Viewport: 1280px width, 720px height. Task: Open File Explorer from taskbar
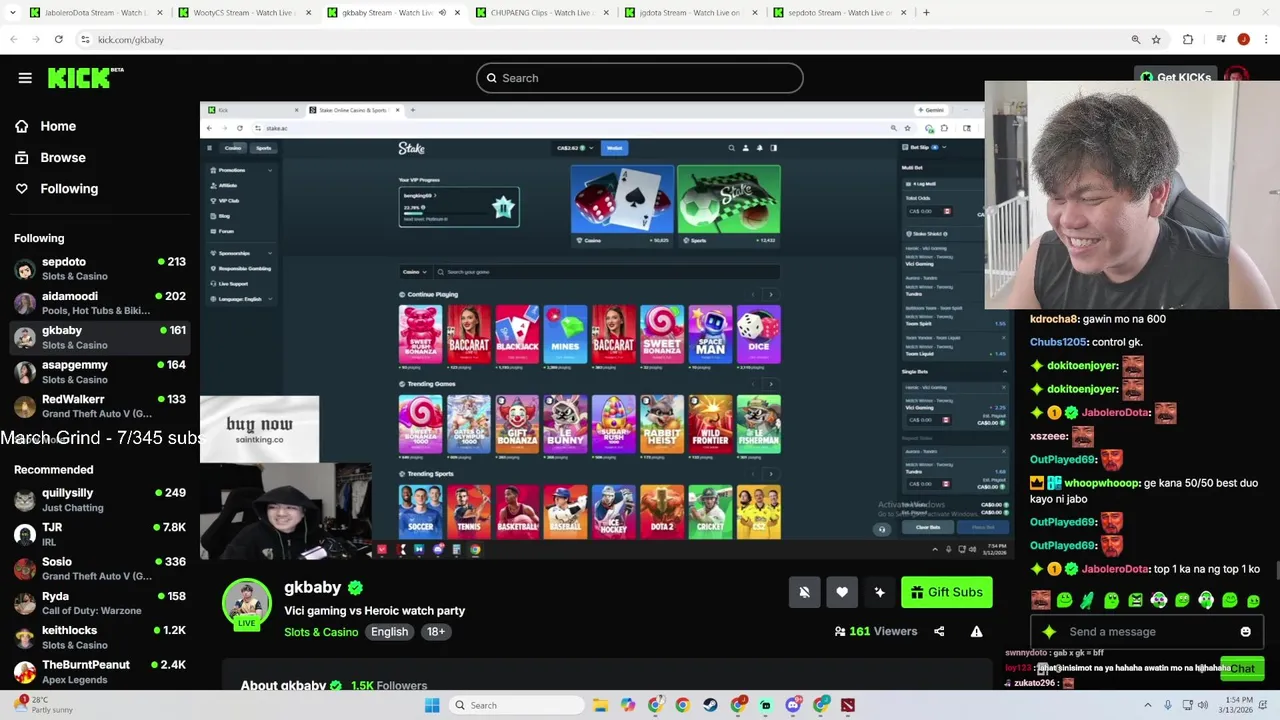click(x=600, y=705)
